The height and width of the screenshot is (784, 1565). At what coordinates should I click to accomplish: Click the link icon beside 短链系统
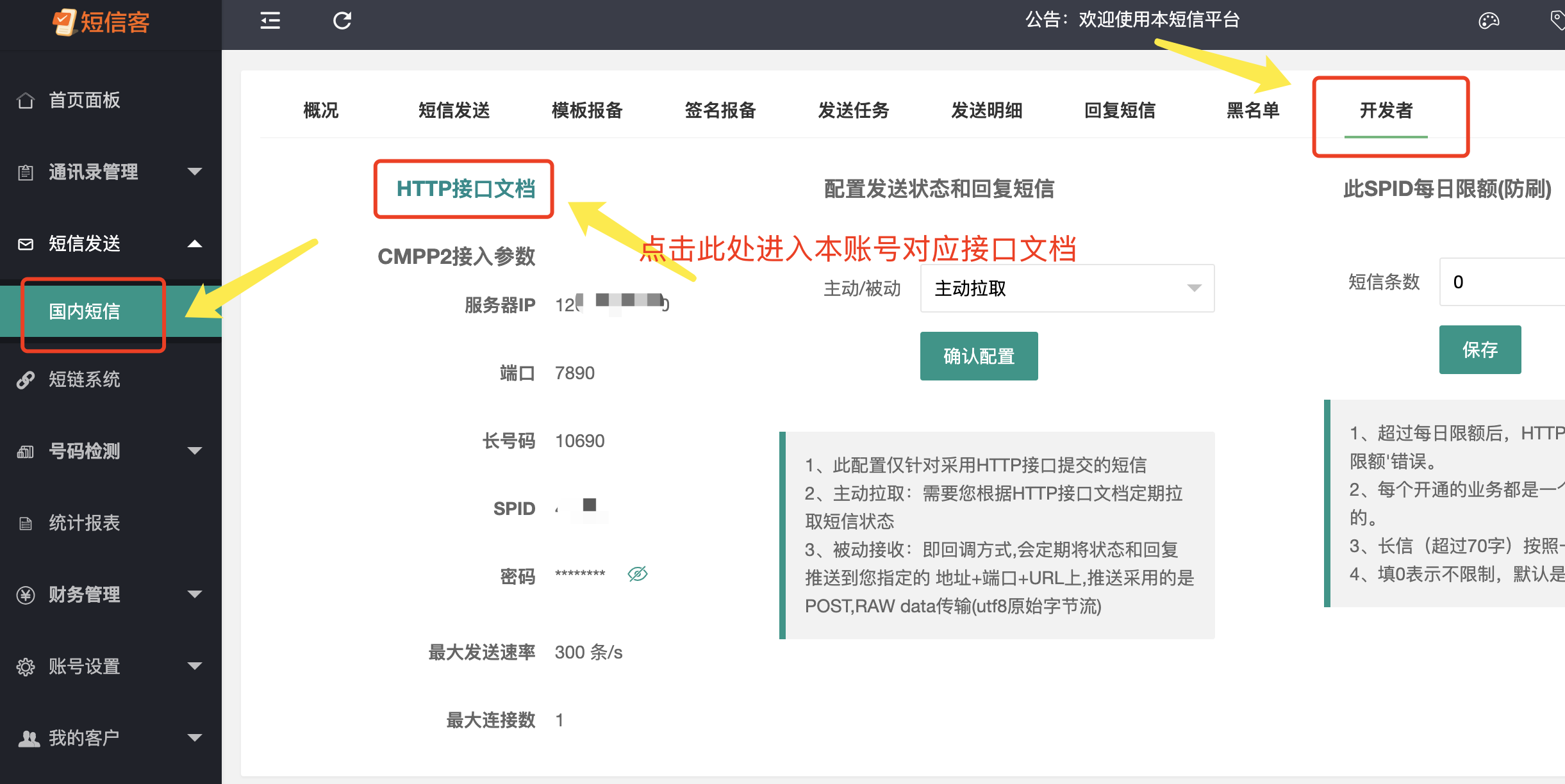26,380
